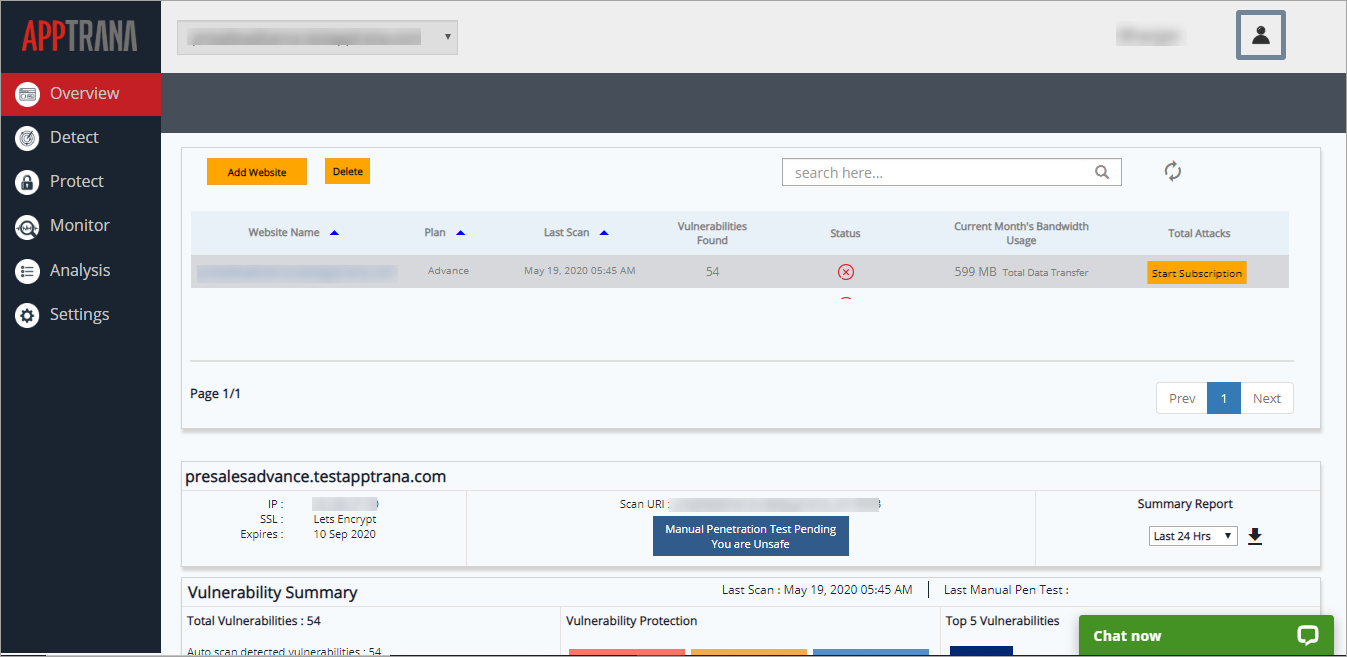Click the Status column header
This screenshot has height=657, width=1347.
pyautogui.click(x=845, y=233)
